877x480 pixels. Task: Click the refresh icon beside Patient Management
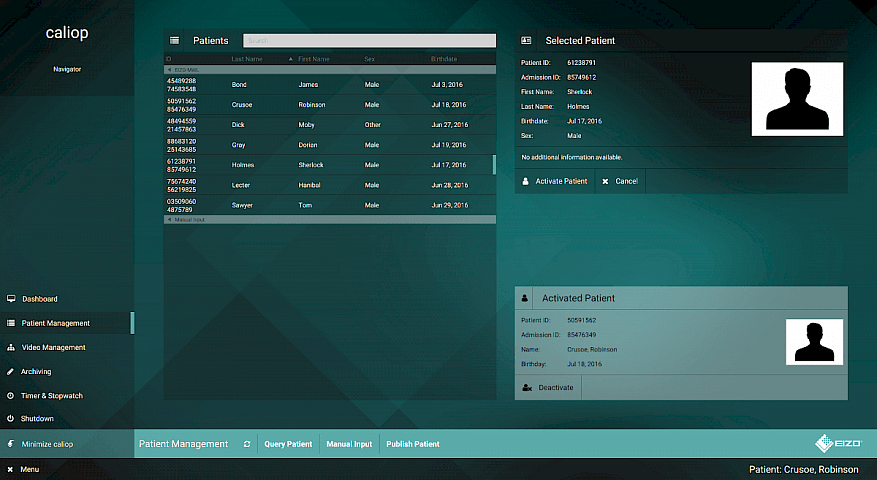pos(246,444)
